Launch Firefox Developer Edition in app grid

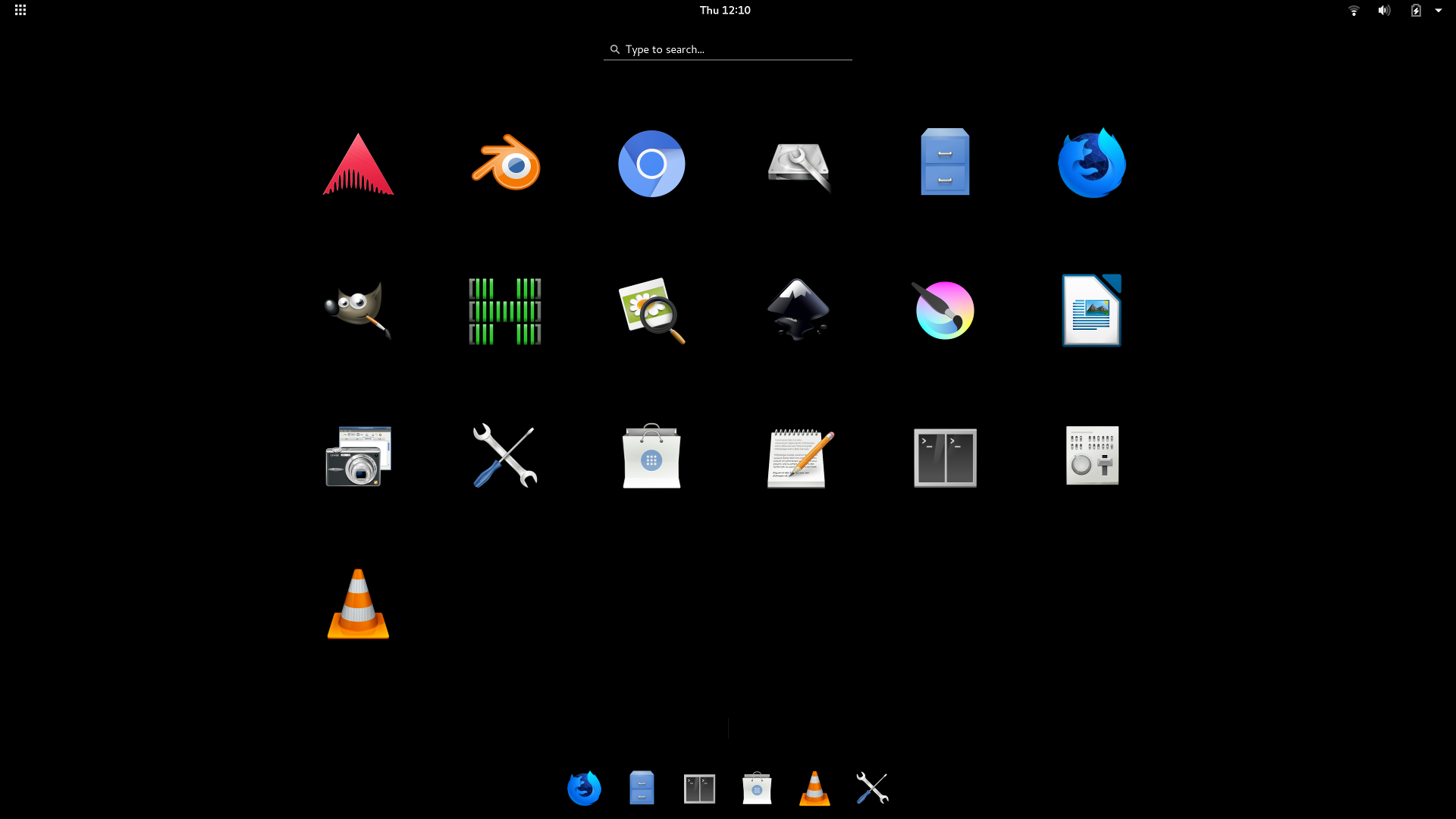(x=1092, y=163)
